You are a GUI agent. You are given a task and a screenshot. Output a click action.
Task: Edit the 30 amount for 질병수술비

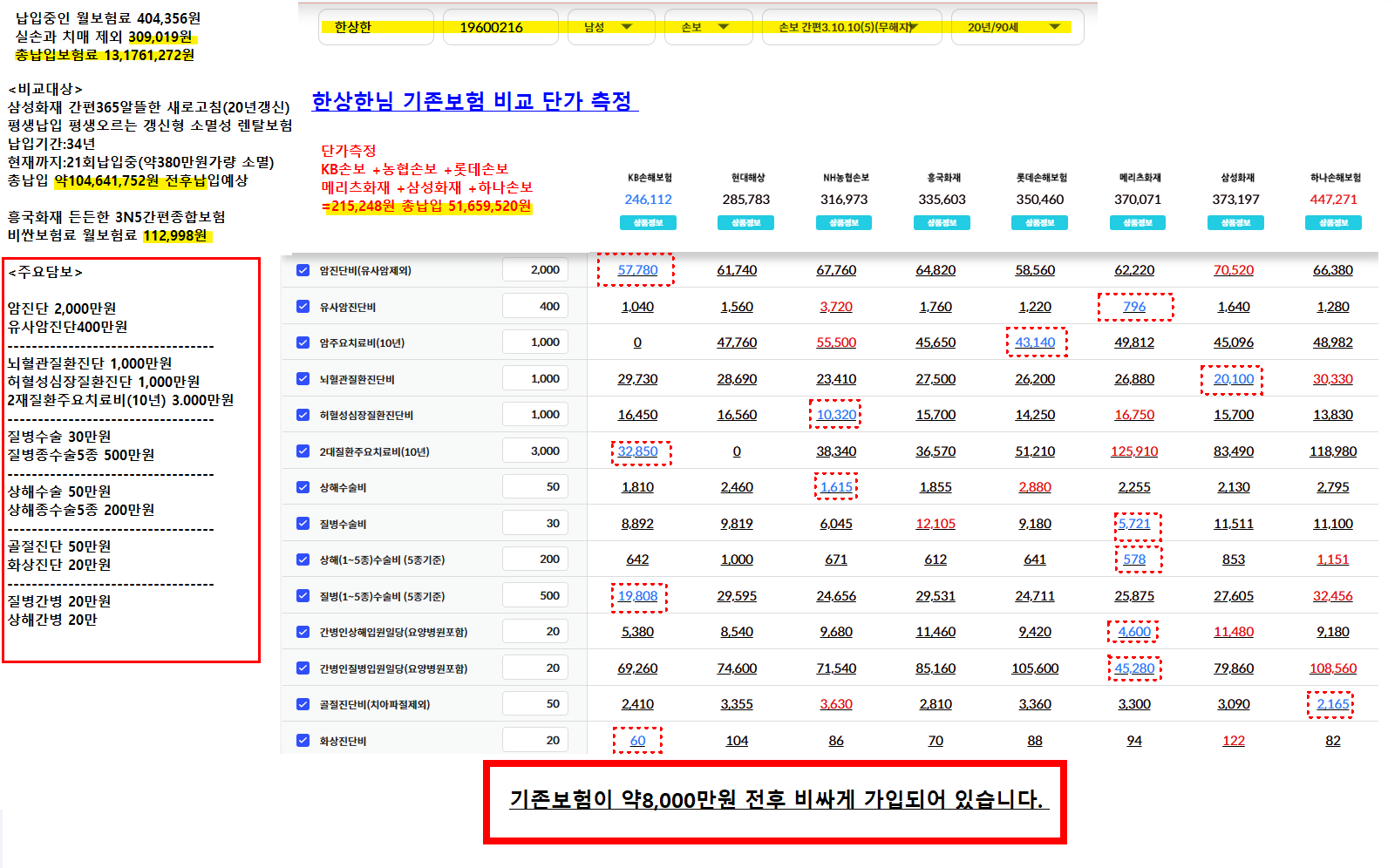click(535, 523)
